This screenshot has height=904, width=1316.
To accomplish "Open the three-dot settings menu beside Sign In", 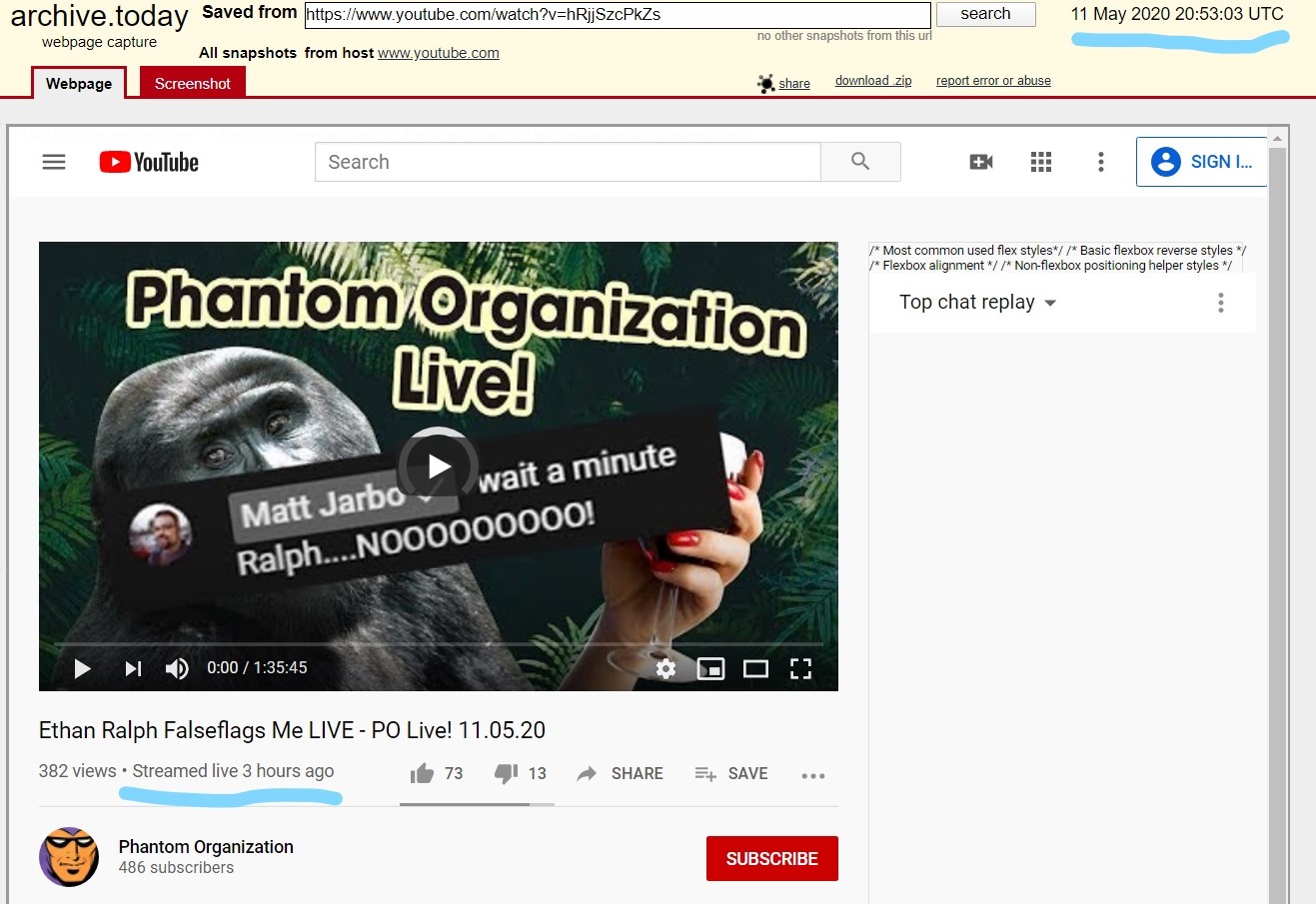I will pos(1100,162).
